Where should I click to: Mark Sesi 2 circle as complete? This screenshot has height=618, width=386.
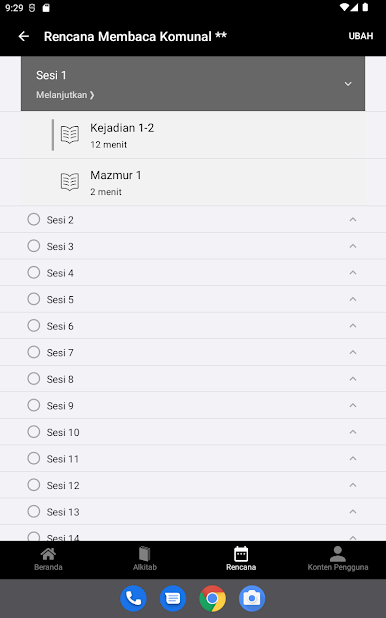[34, 219]
